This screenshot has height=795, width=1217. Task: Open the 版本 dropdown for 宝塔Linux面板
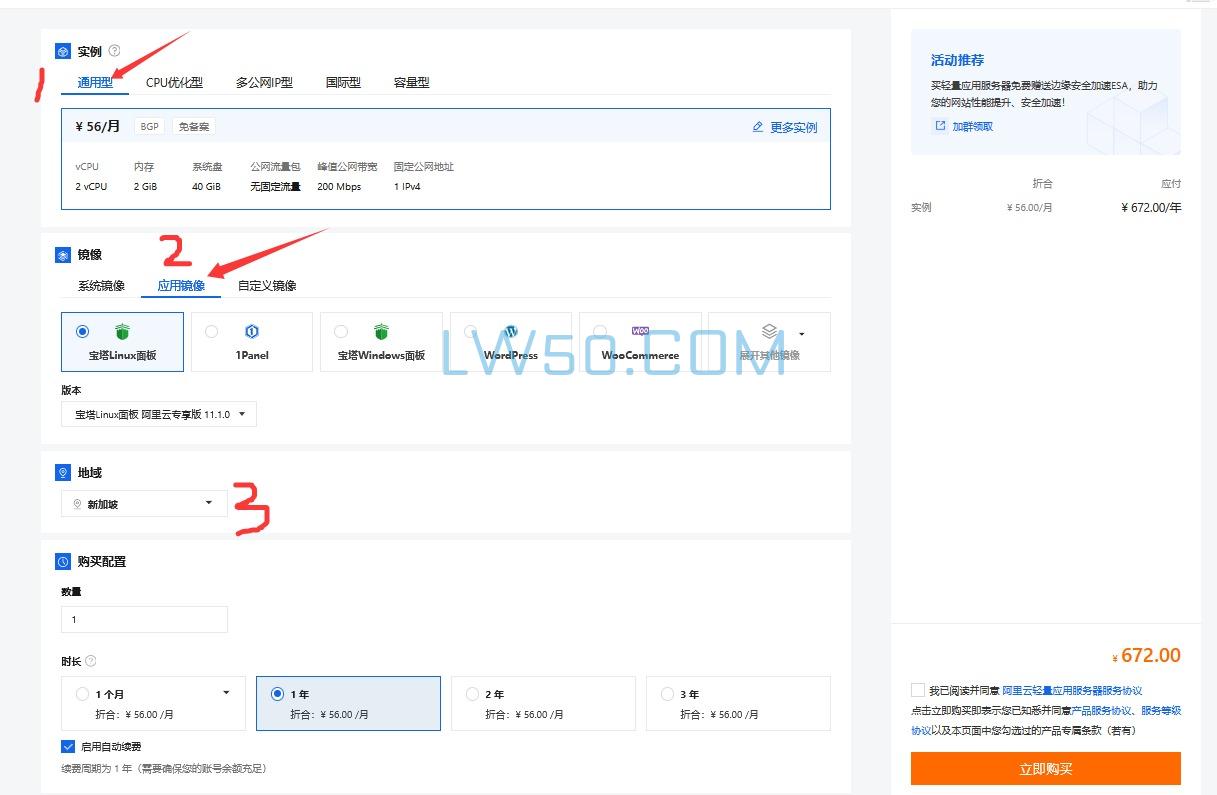158,413
